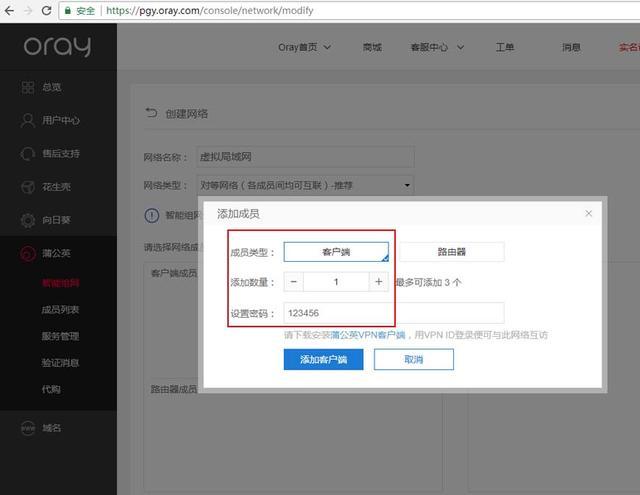Click the browser reload icon
The height and width of the screenshot is (495, 640).
click(x=47, y=11)
